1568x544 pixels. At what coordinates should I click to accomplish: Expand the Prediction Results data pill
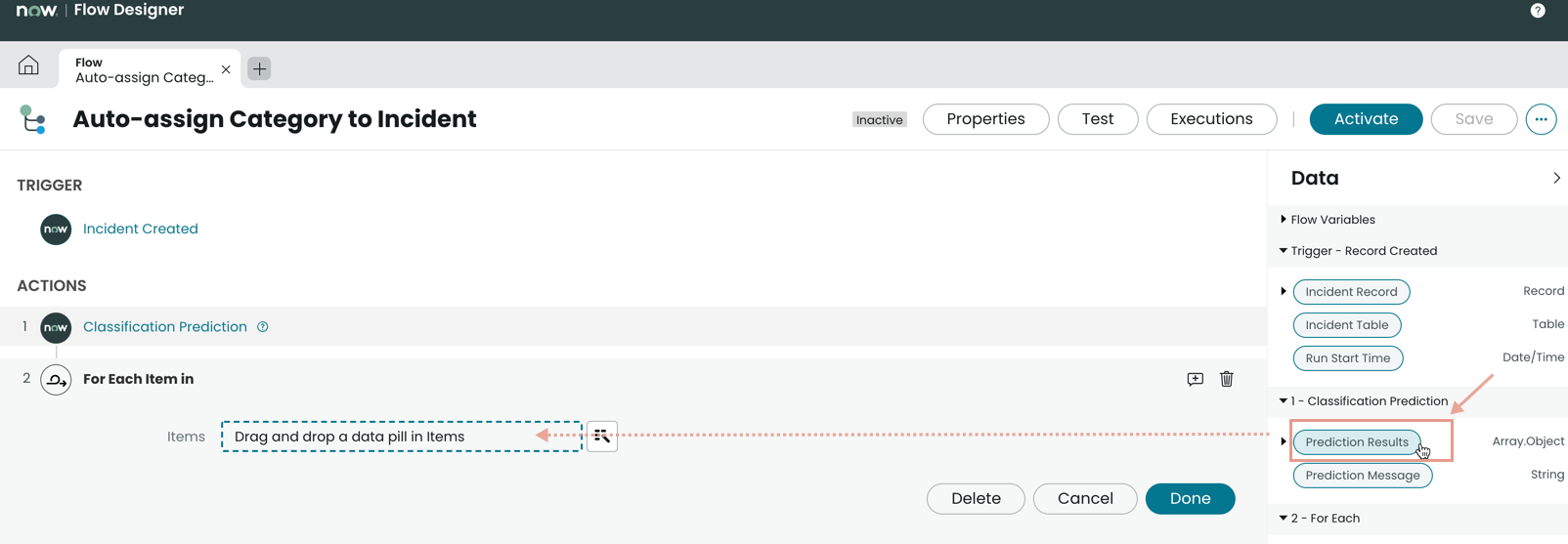1284,441
